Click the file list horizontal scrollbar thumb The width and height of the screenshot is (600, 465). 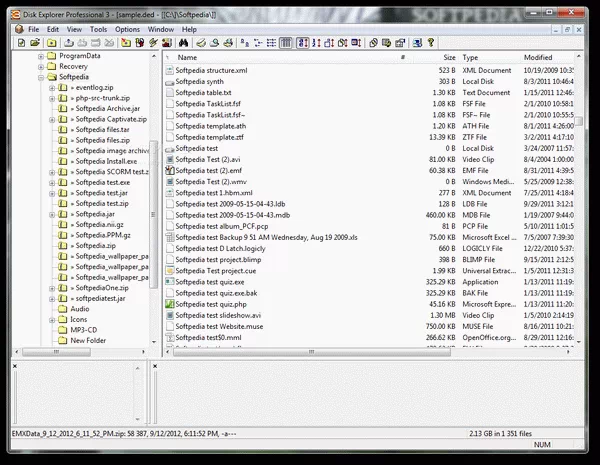click(311, 352)
